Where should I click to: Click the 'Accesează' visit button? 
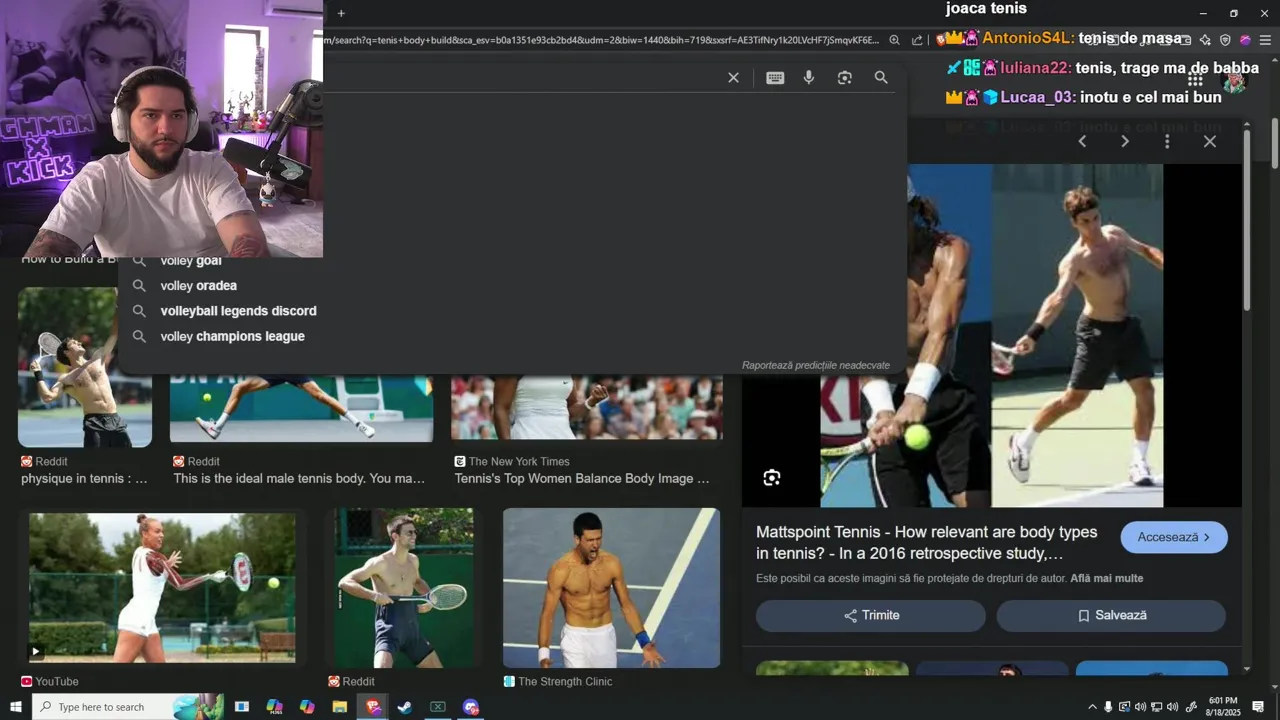pos(1174,537)
